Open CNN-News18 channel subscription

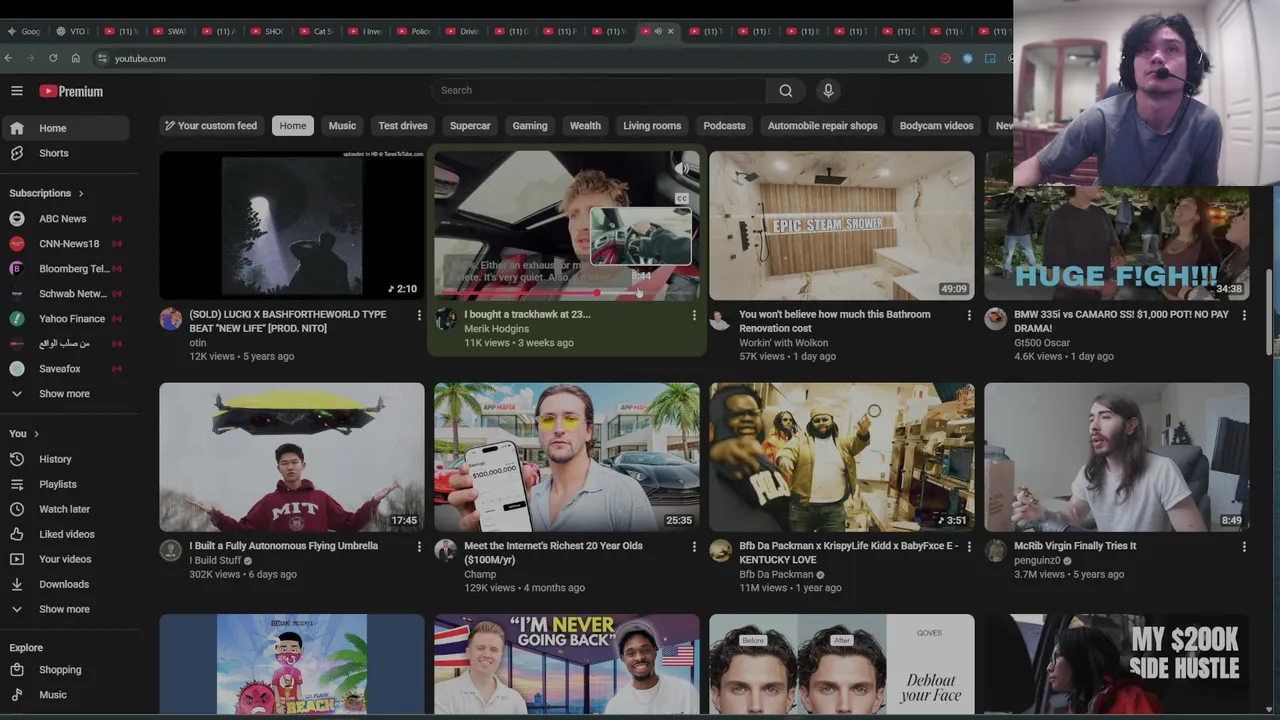65,243
